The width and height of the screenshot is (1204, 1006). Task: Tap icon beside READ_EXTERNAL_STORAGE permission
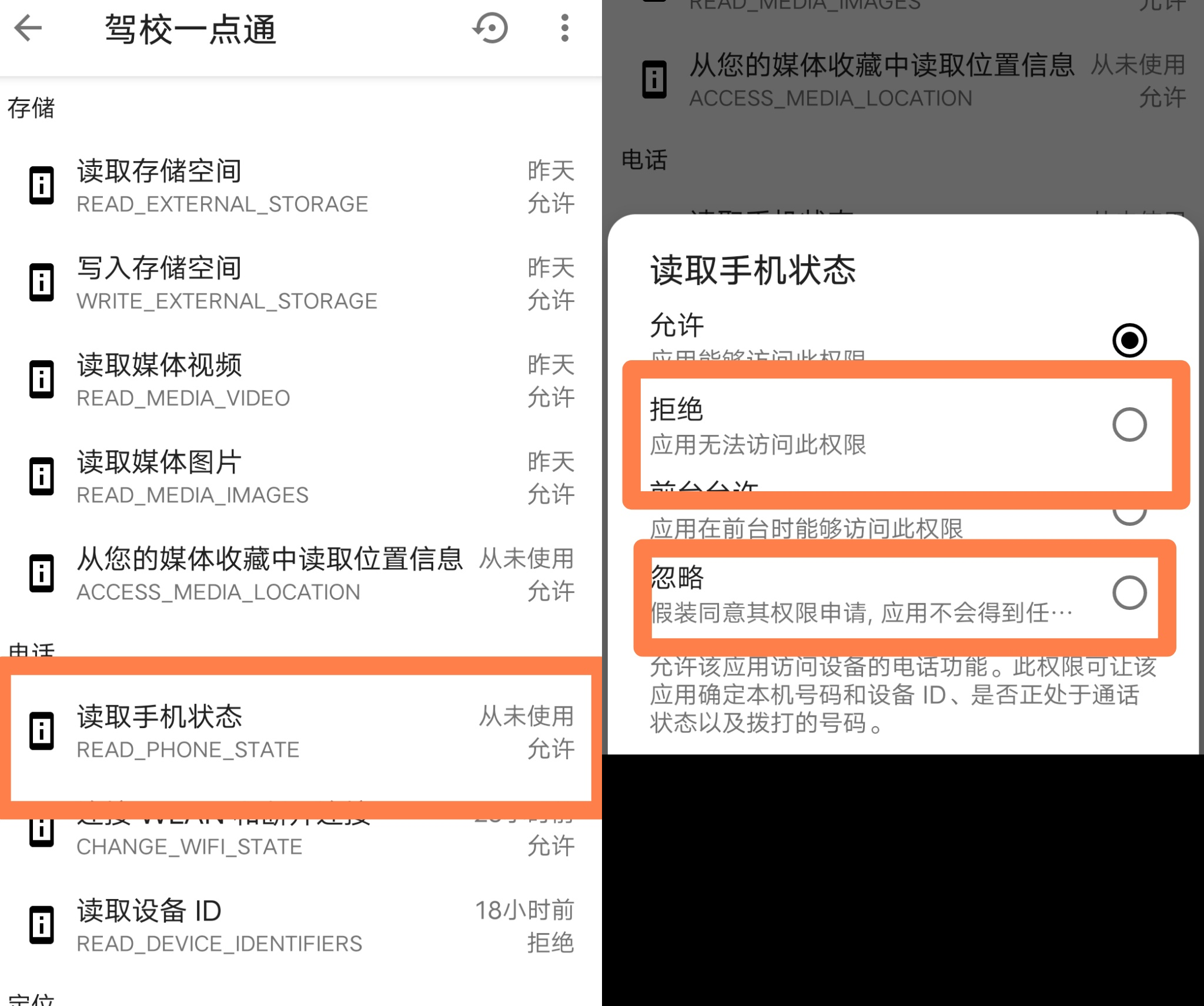point(42,186)
